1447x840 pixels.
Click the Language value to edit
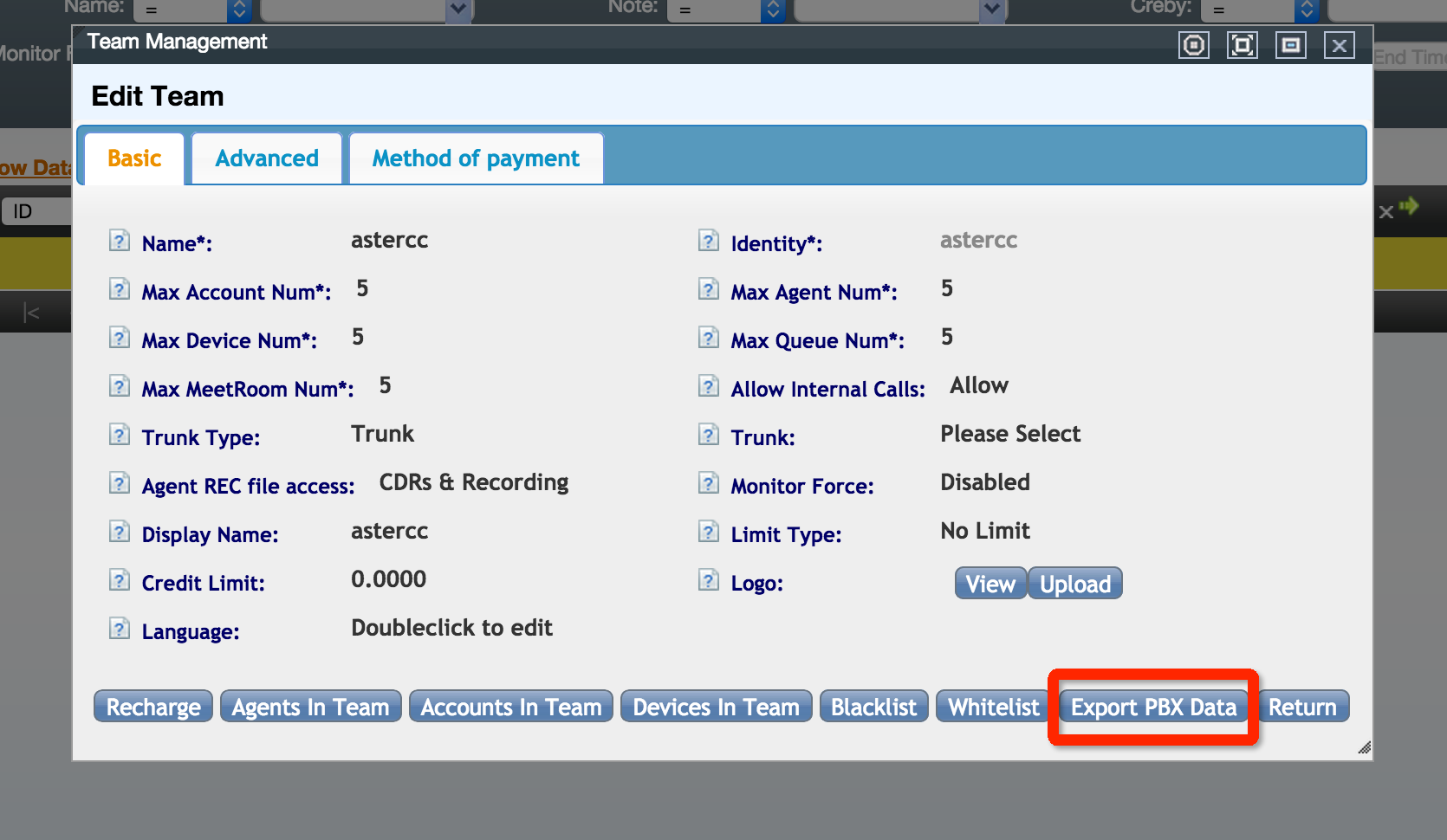(x=451, y=628)
